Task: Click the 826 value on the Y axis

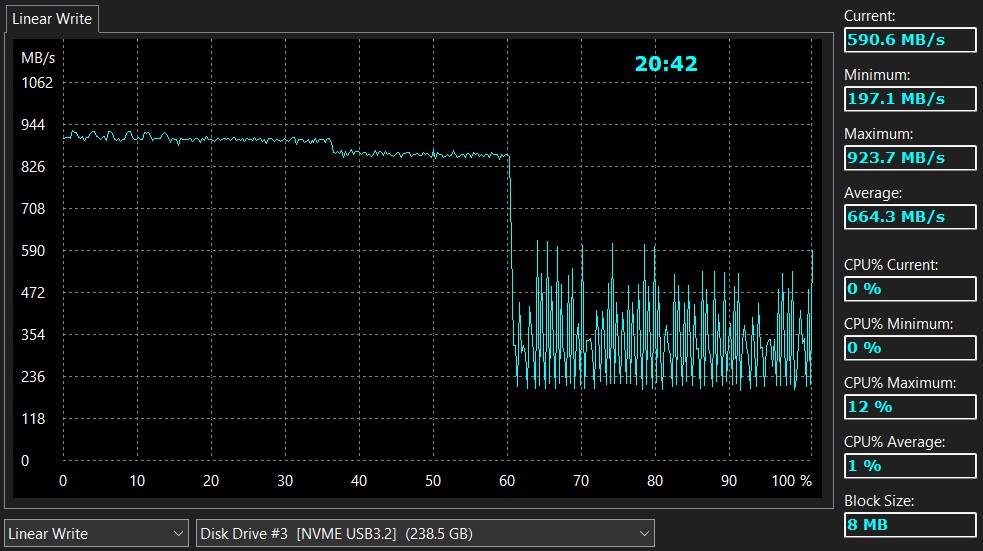Action: coord(33,167)
